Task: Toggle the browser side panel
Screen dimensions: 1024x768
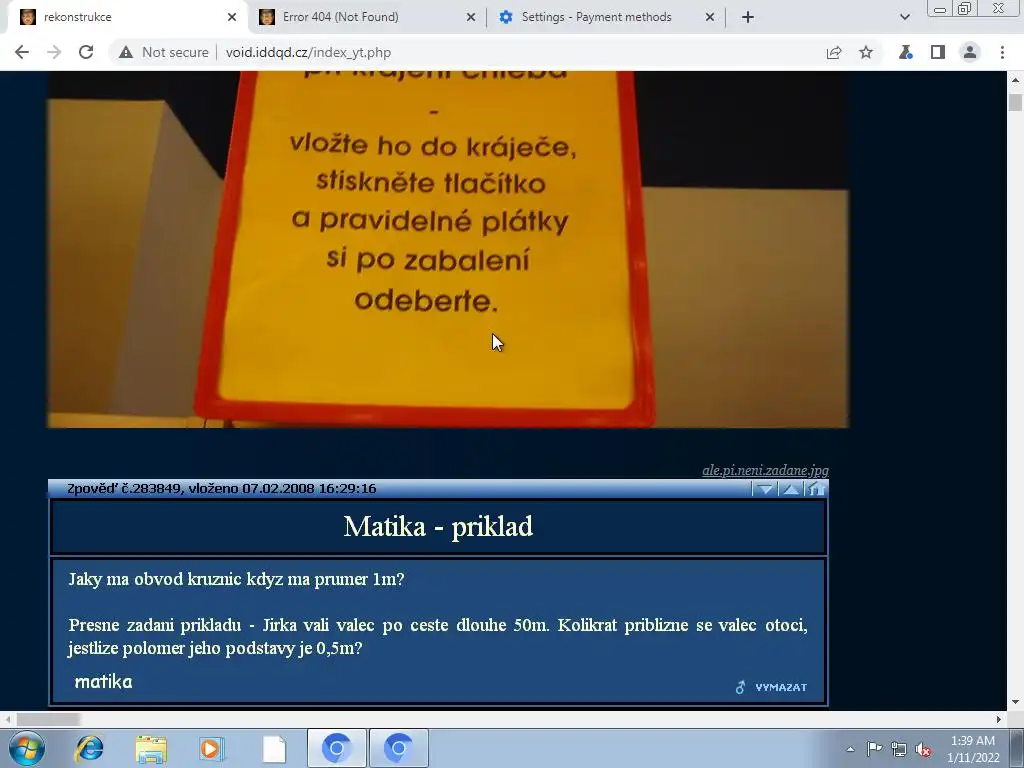Action: pyautogui.click(x=938, y=52)
